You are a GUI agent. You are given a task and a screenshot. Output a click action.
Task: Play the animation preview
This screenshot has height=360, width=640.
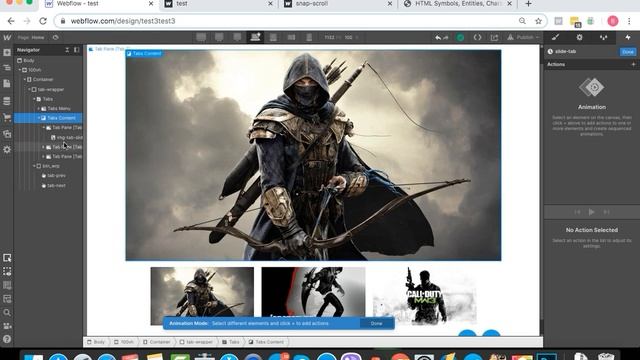coord(591,212)
